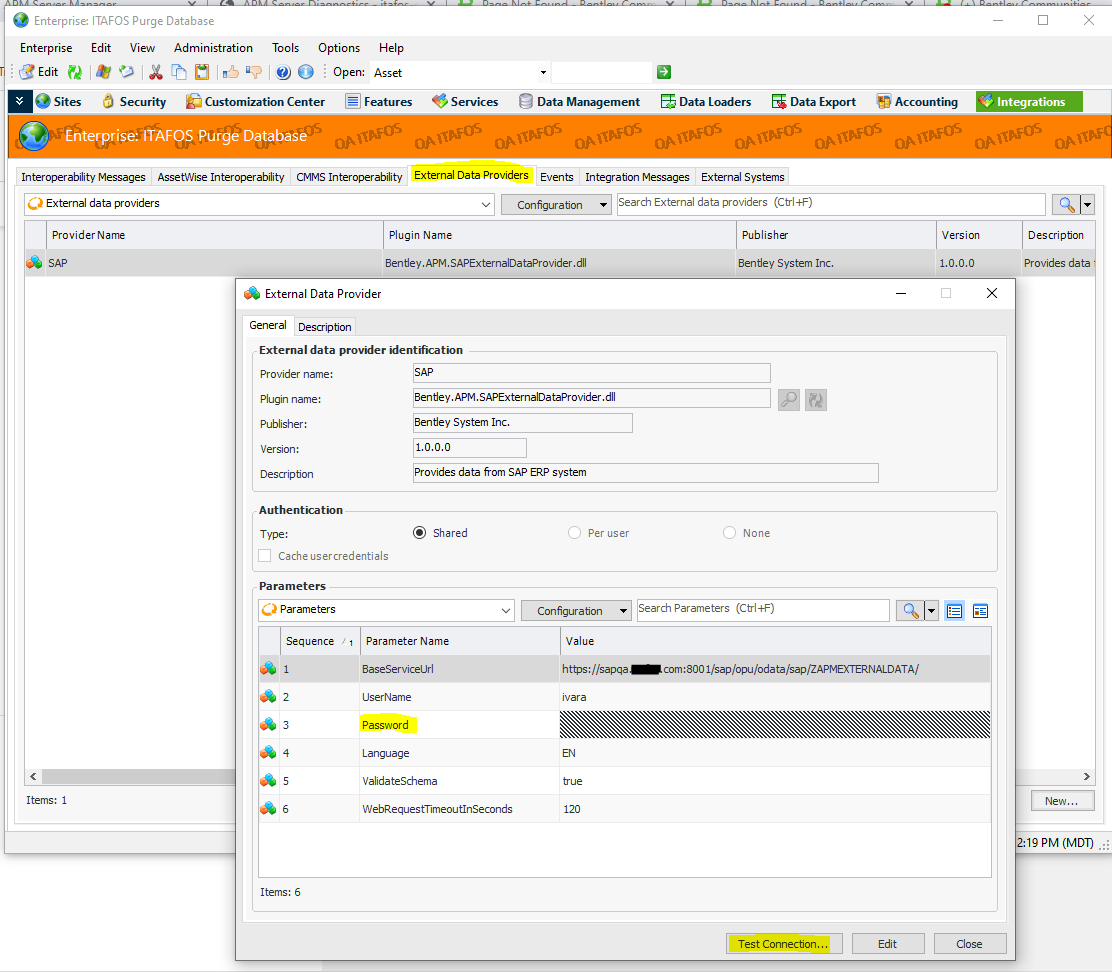The image size is (1112, 972).
Task: Expand Parameters search options arrow
Action: pyautogui.click(x=931, y=610)
